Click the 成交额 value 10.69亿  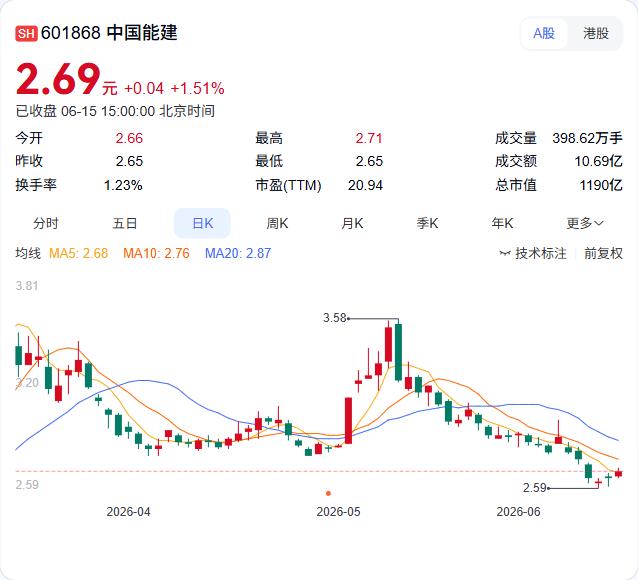click(598, 161)
